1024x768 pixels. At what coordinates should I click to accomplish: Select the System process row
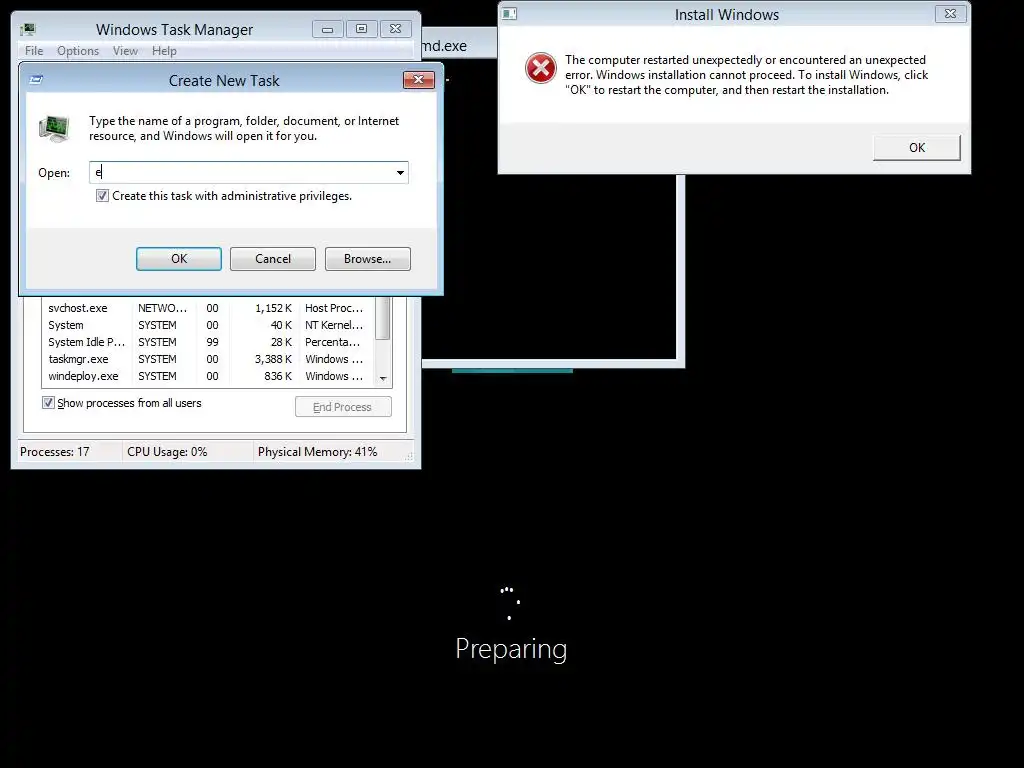(x=208, y=325)
